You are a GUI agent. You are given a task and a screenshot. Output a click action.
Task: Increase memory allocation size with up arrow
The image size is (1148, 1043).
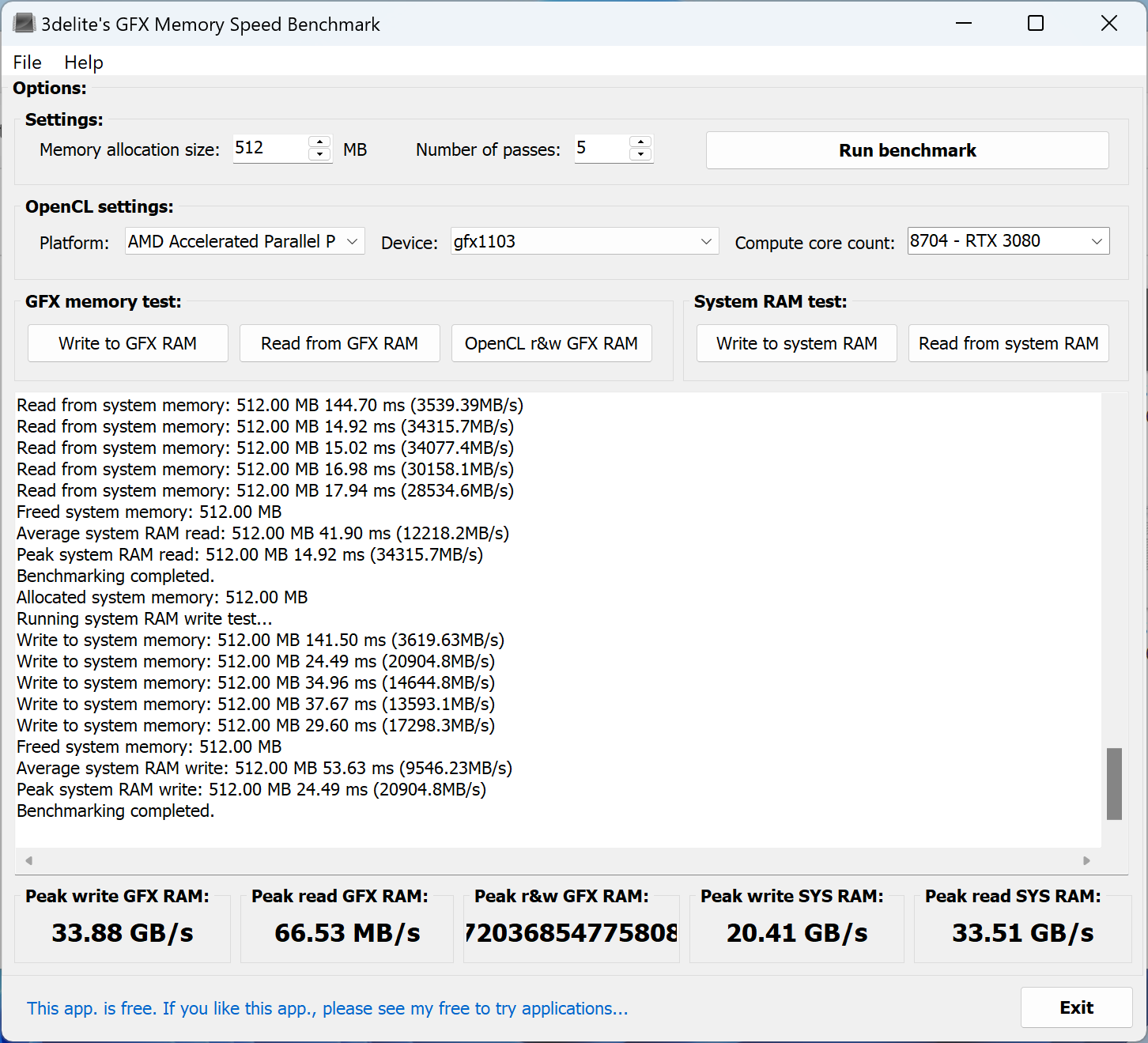pyautogui.click(x=319, y=142)
